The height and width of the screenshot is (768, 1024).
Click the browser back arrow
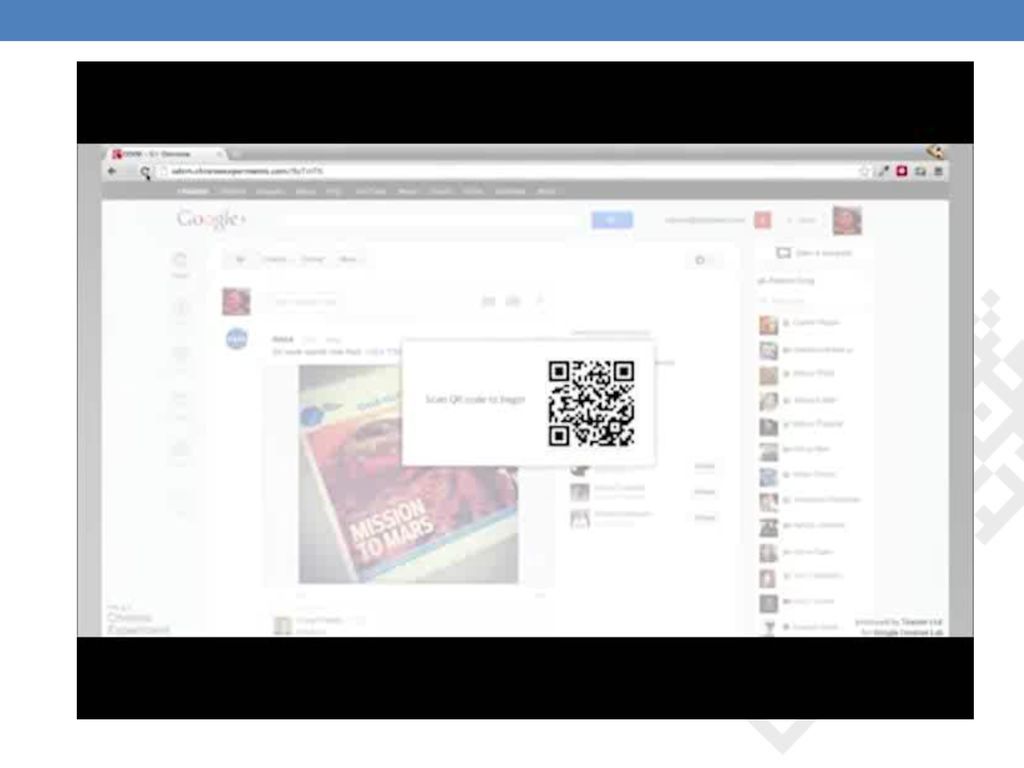tap(112, 171)
